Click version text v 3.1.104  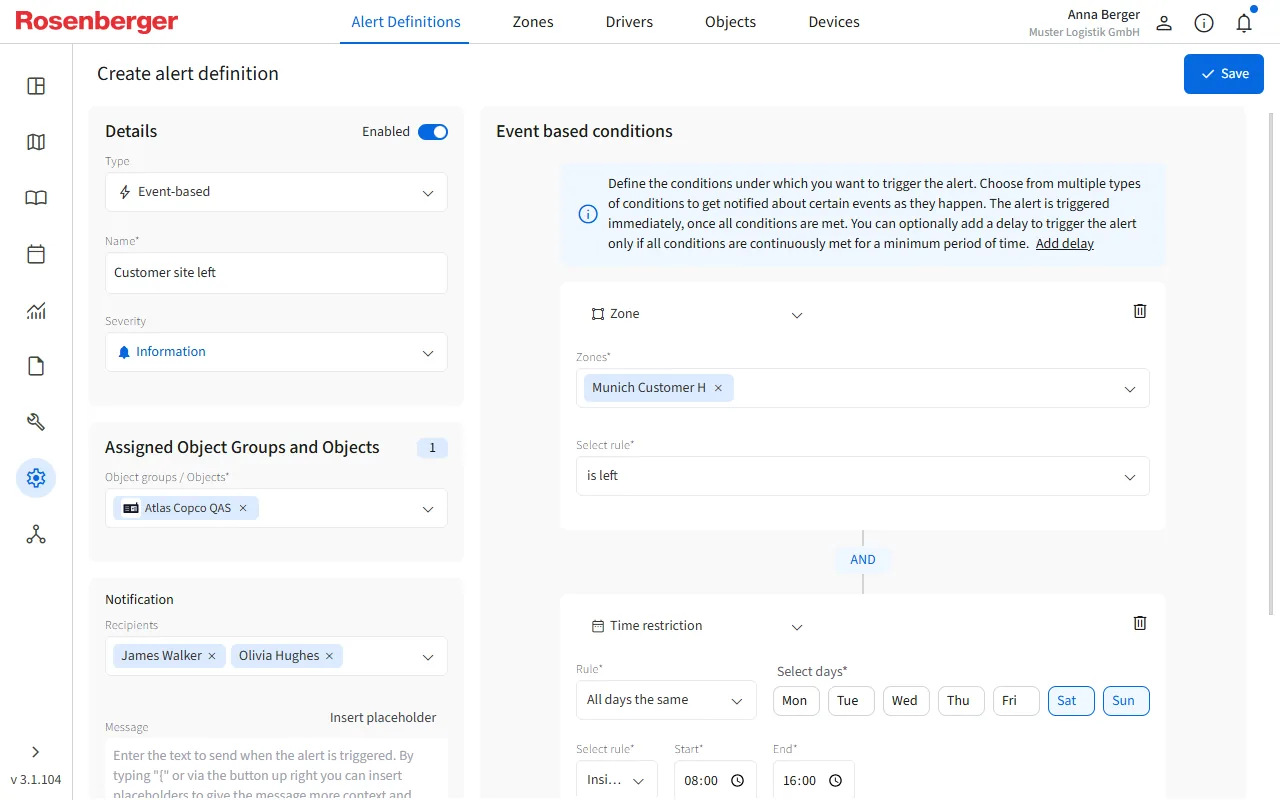click(36, 780)
